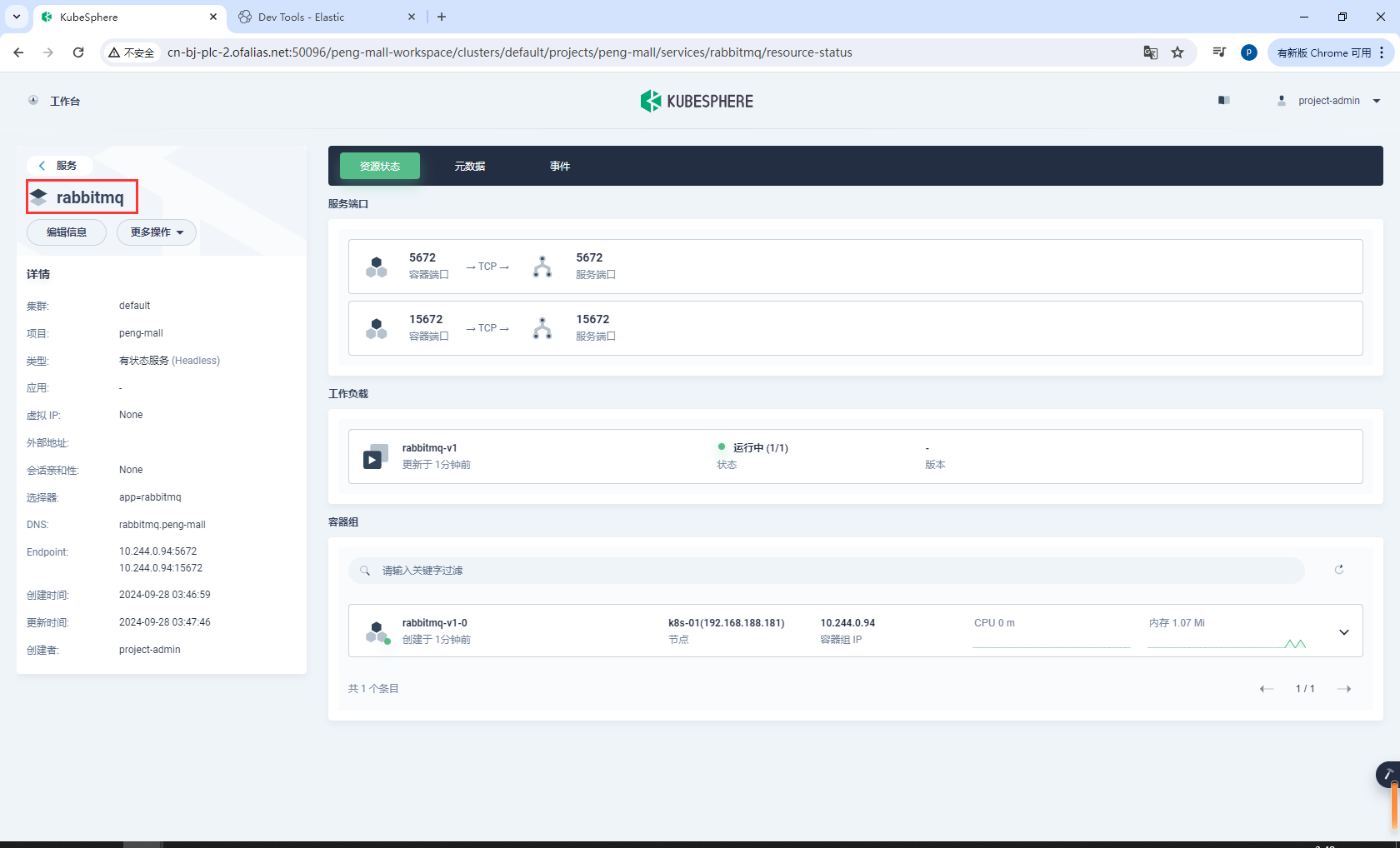
Task: Click endpoint 10.244.0.94:5672
Action: click(158, 551)
